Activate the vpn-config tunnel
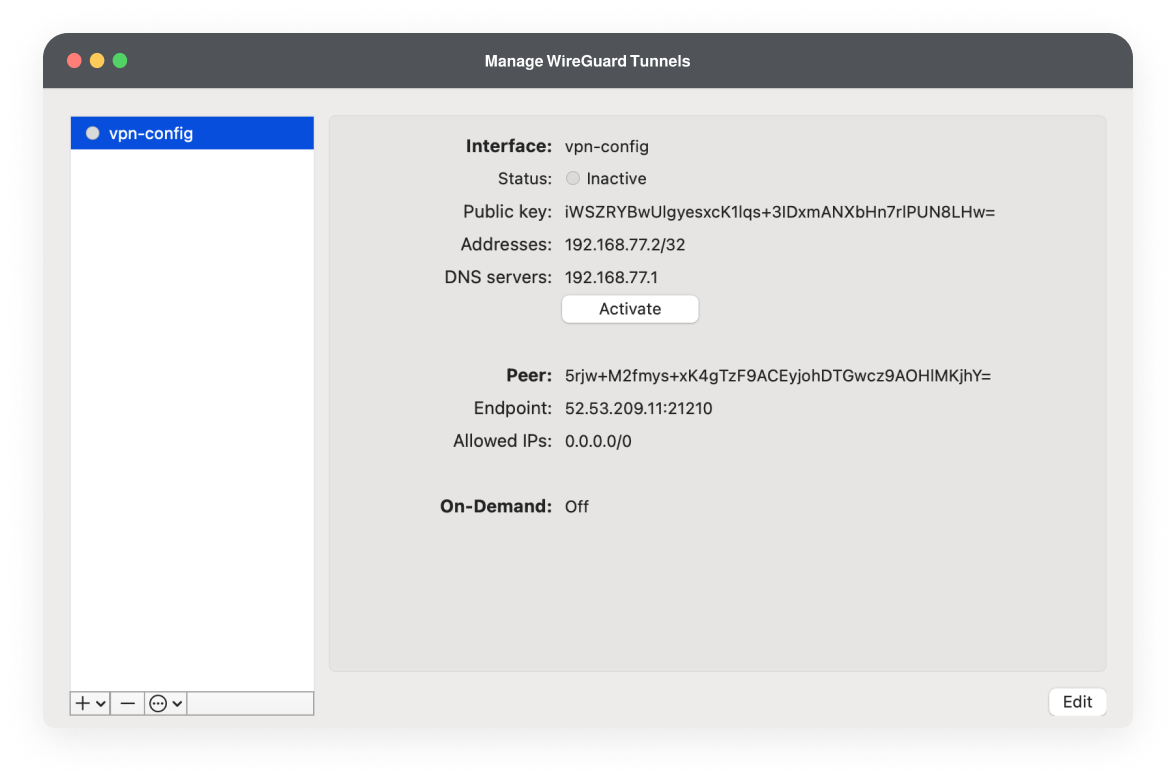 (630, 309)
